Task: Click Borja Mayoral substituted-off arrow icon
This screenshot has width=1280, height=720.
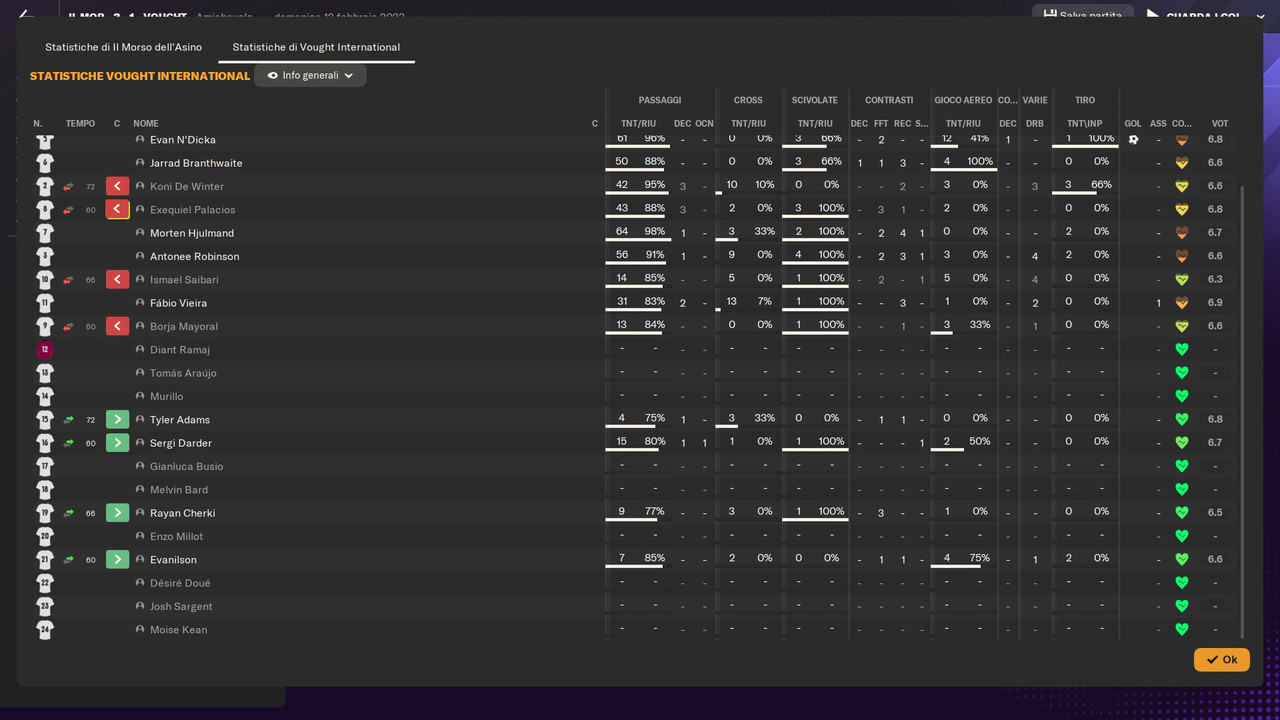Action: (x=117, y=326)
